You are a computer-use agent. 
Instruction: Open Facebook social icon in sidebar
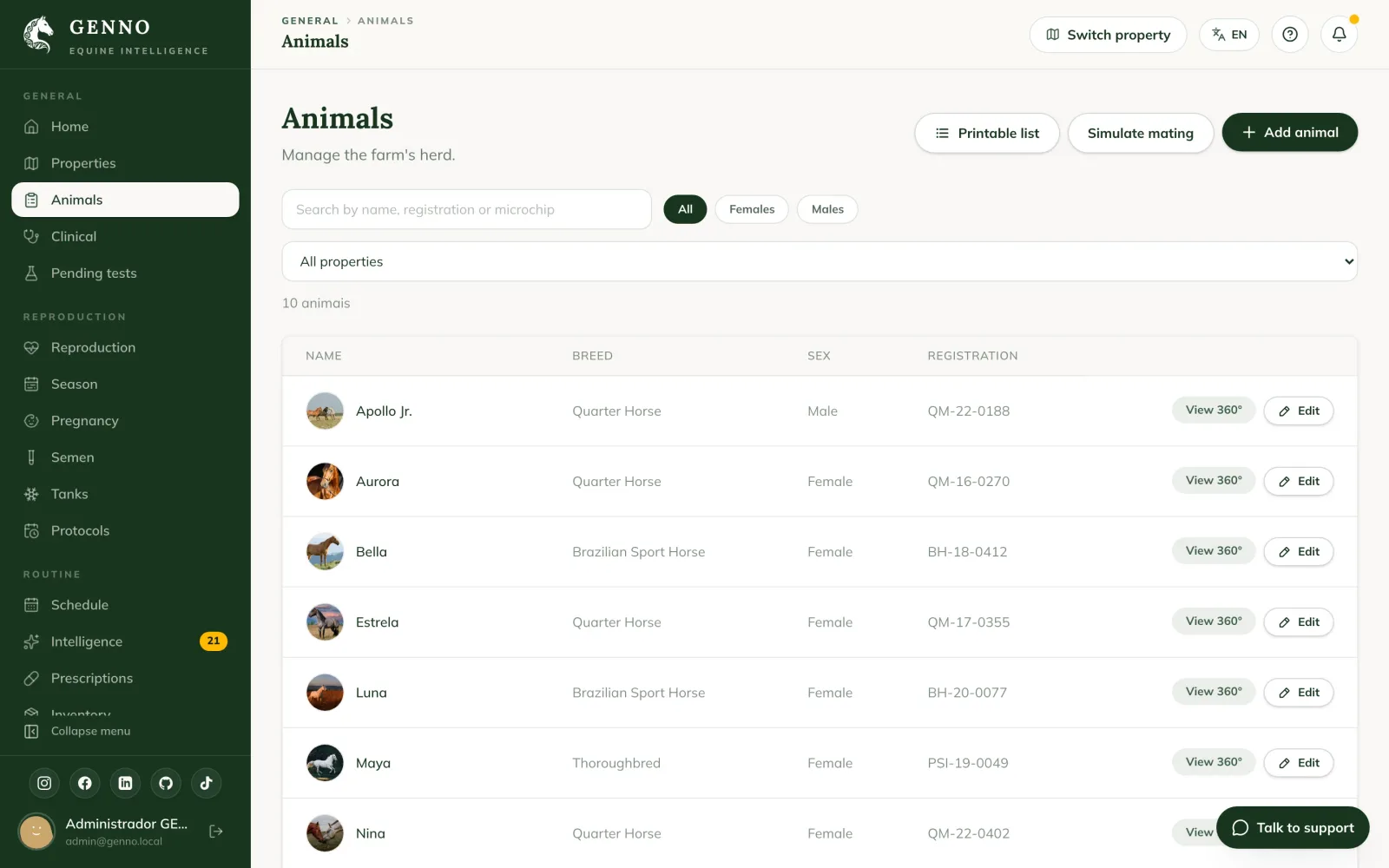click(85, 783)
